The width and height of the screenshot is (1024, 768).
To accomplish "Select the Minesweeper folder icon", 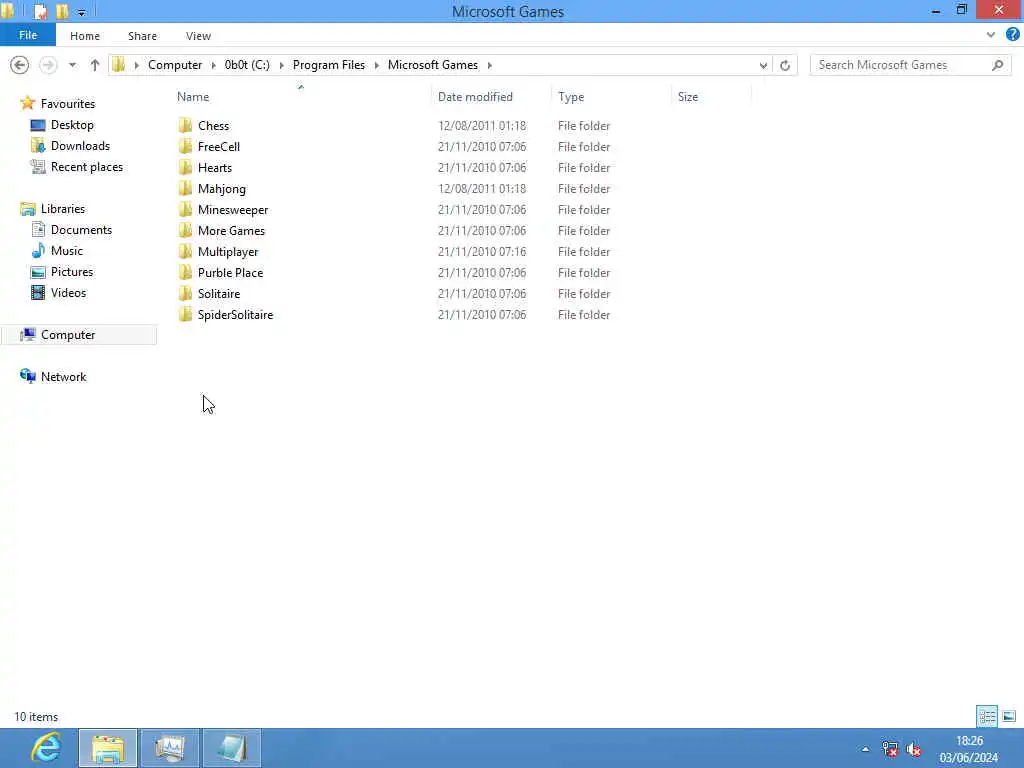I will (186, 209).
